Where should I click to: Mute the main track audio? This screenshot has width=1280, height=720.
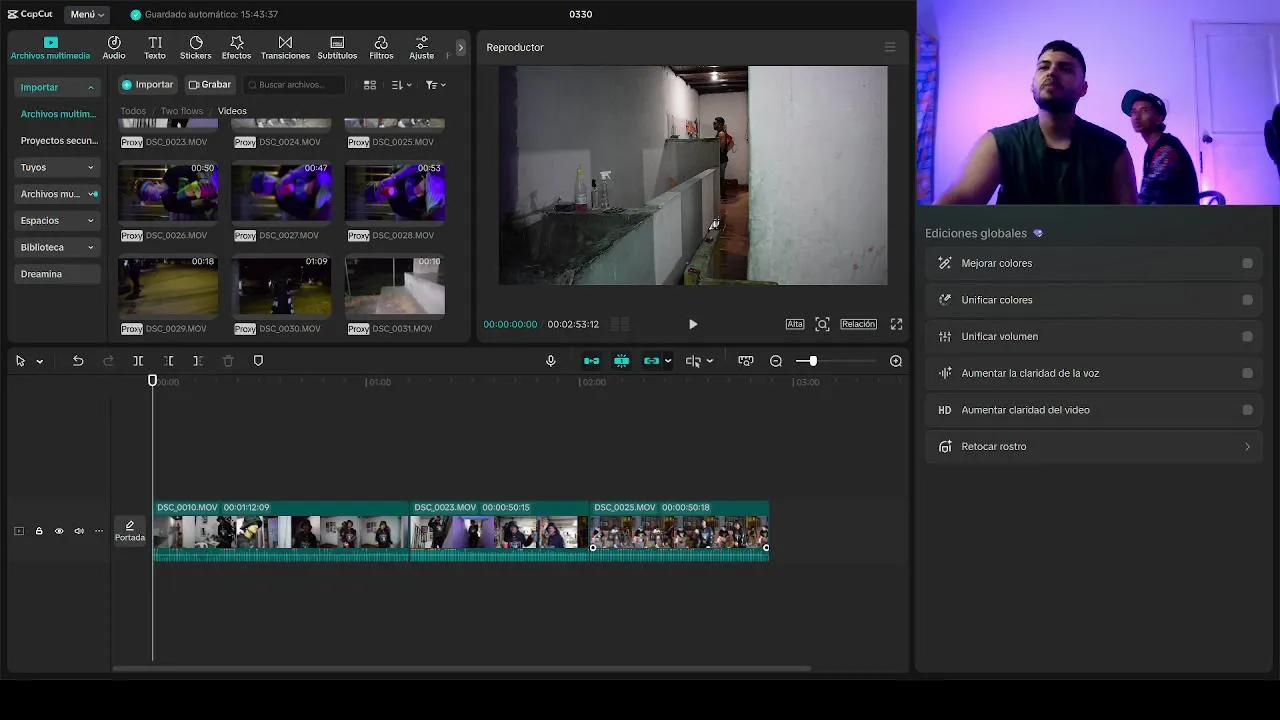(79, 531)
